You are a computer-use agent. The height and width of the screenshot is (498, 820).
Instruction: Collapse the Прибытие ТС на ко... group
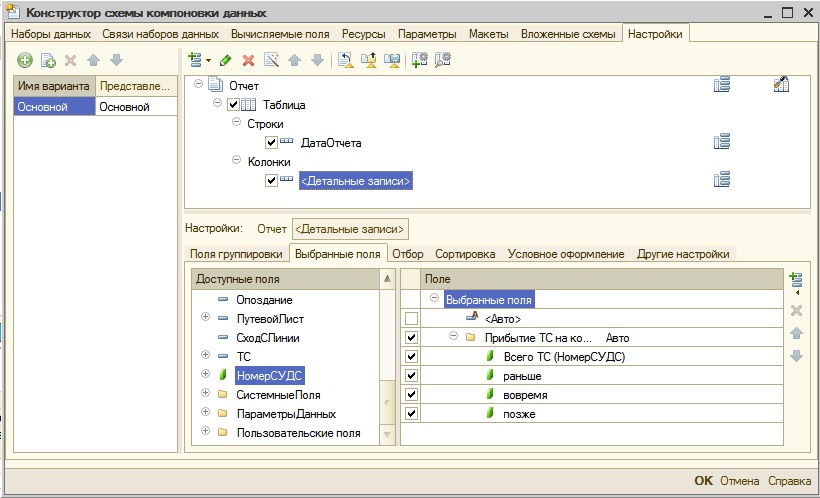coord(453,336)
